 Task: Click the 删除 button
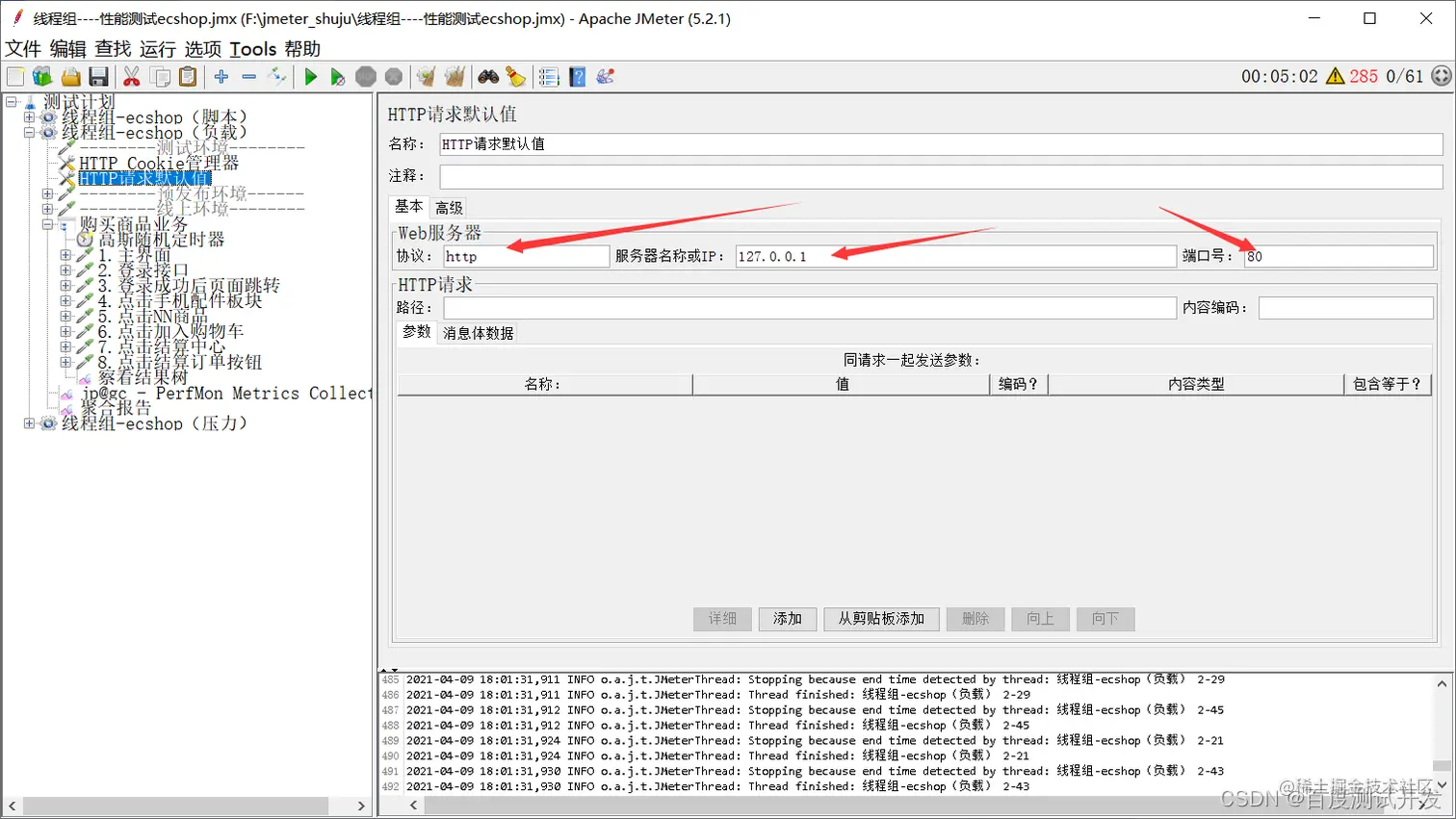point(975,619)
